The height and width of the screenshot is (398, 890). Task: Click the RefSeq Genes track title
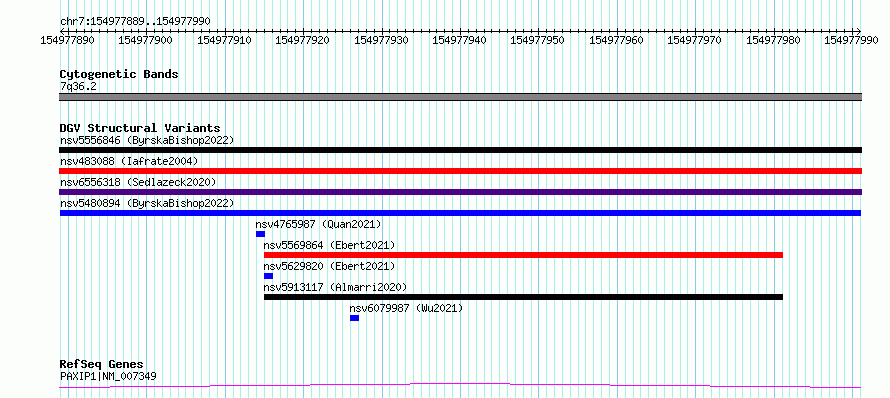(x=102, y=365)
